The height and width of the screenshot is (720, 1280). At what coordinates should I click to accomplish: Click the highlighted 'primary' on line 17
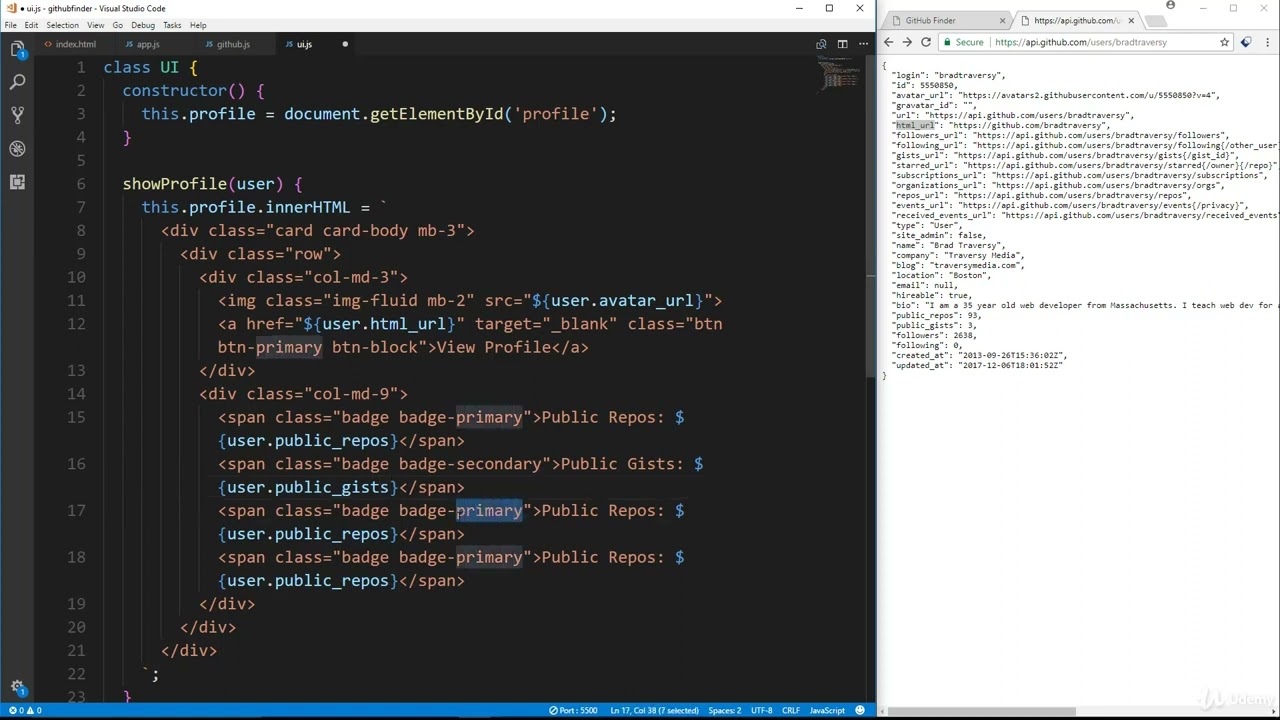coord(489,511)
